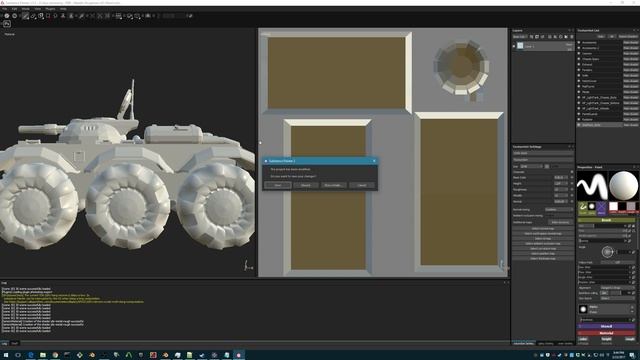Click Discard in the dialog
Screen dimensions: 640x360
pyautogui.click(x=306, y=185)
